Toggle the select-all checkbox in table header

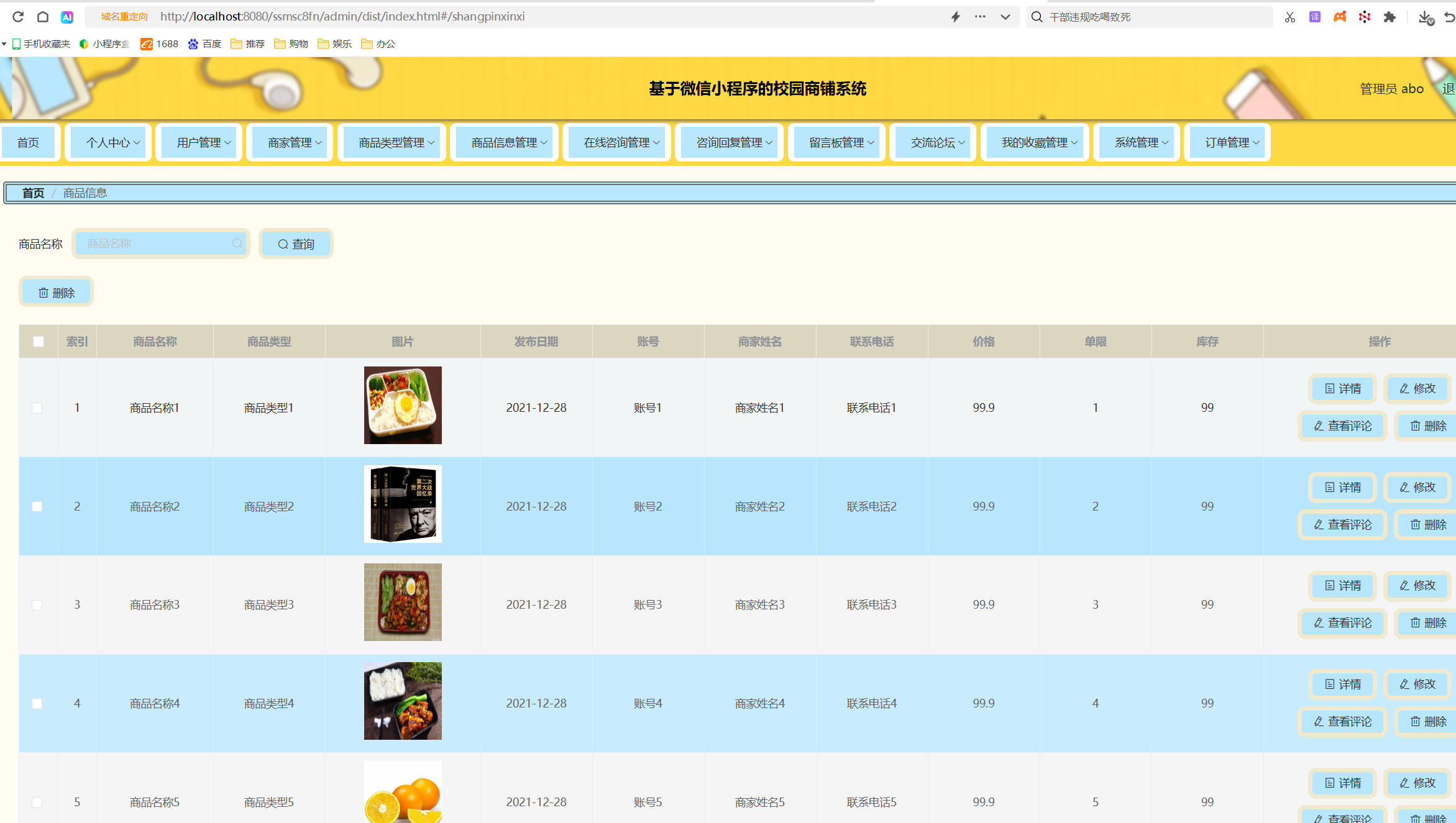pos(39,342)
